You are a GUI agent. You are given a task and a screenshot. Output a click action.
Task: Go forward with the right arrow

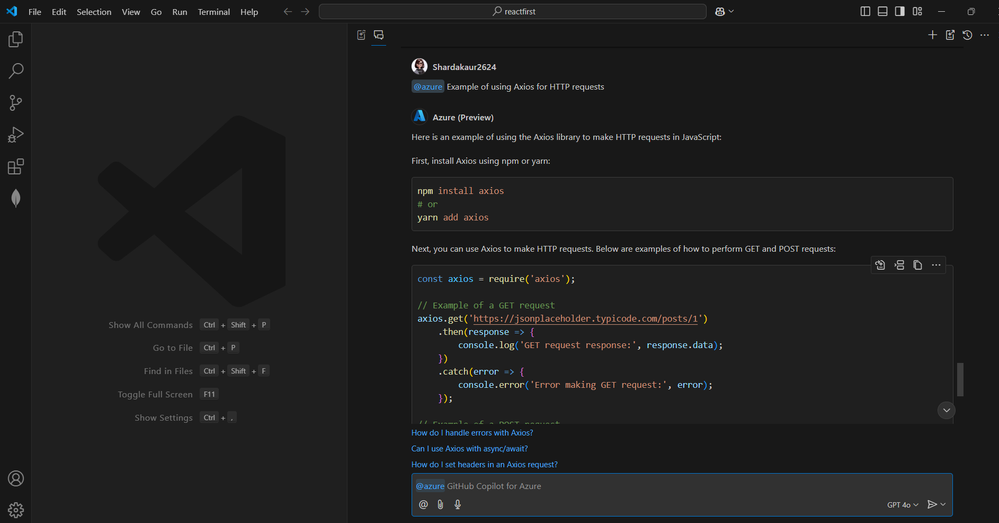coord(305,11)
